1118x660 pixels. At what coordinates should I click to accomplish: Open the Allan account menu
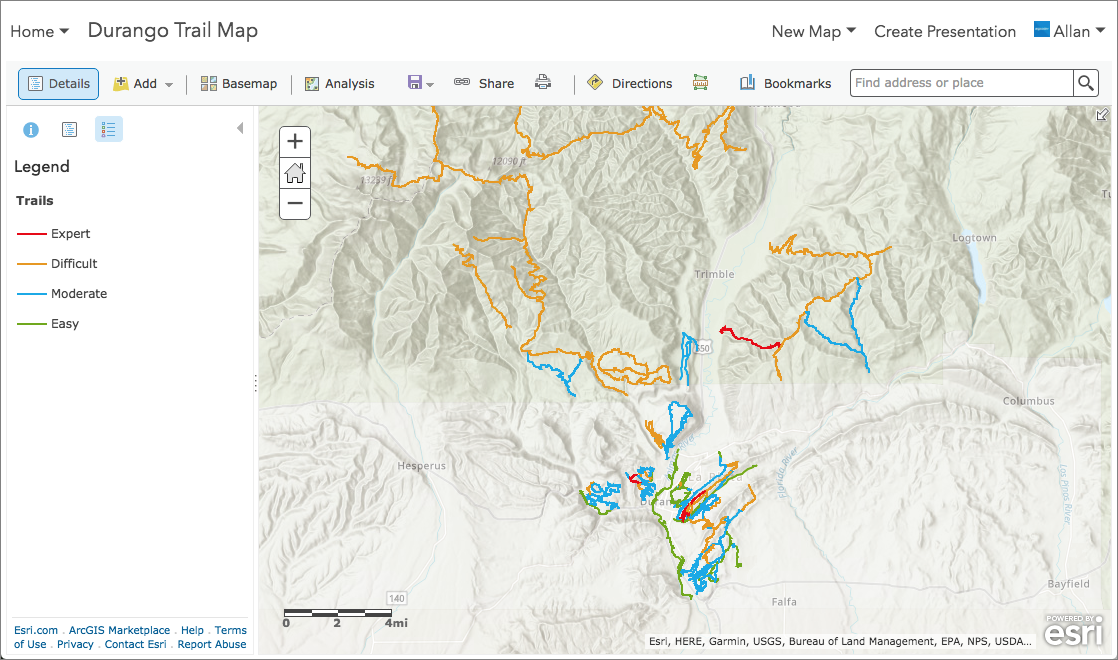pos(1070,31)
